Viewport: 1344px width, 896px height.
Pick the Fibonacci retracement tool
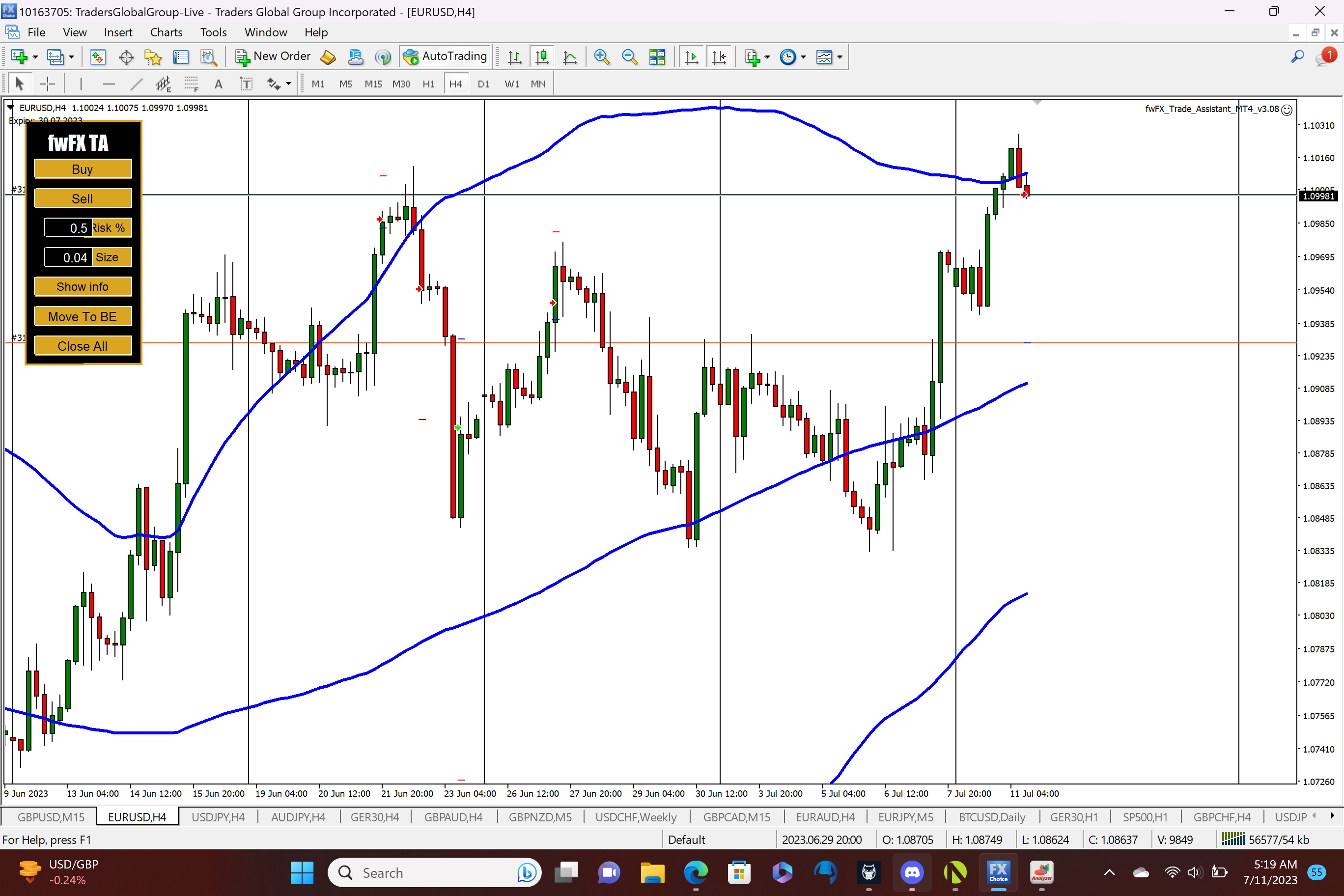[192, 84]
